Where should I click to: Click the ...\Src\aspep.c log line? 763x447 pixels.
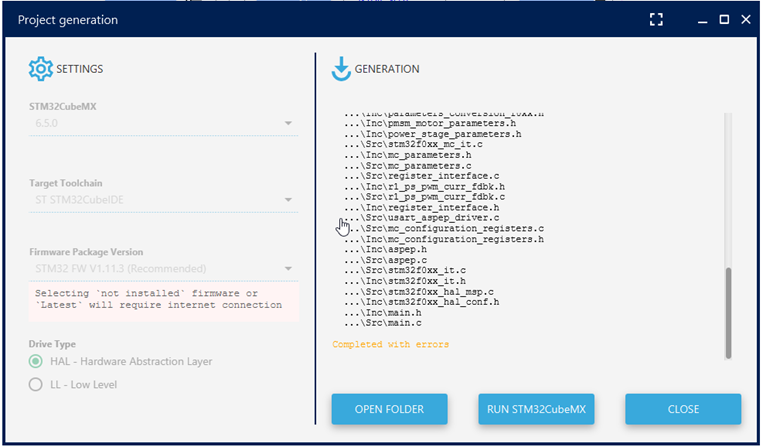pyautogui.click(x=385, y=260)
